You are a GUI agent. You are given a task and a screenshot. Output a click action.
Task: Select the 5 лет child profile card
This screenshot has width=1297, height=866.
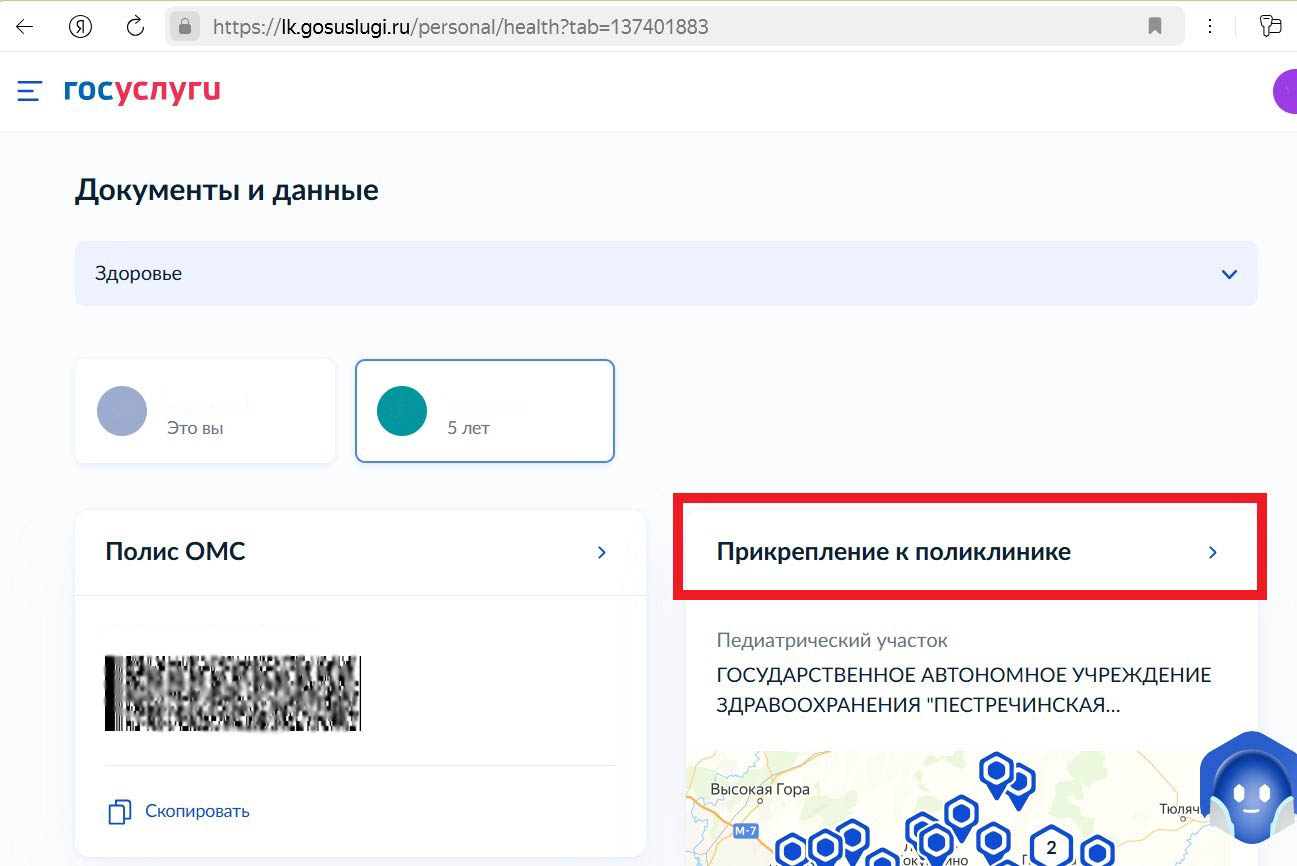click(x=484, y=410)
